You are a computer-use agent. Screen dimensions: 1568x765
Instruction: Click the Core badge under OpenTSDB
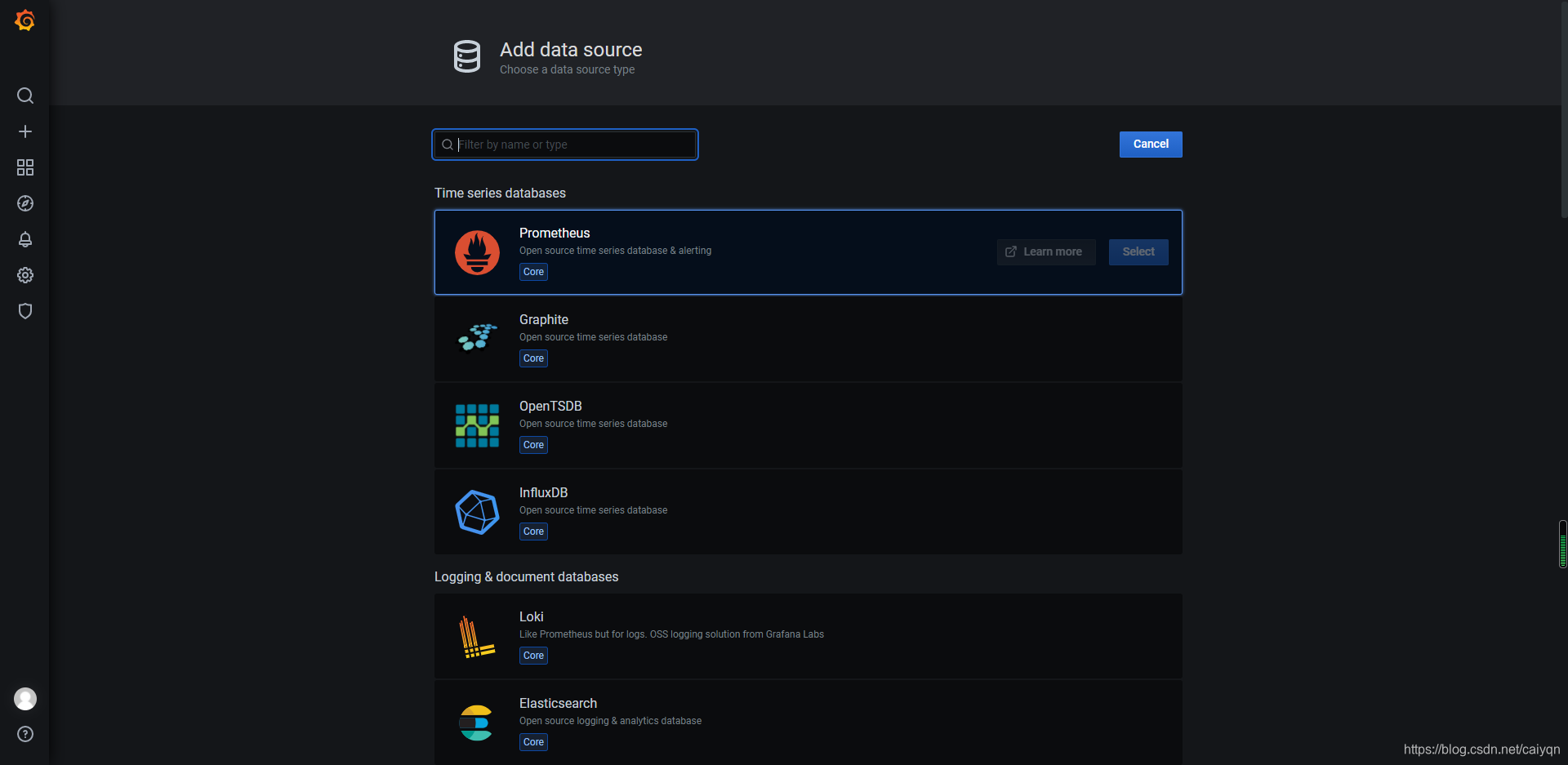(x=533, y=445)
